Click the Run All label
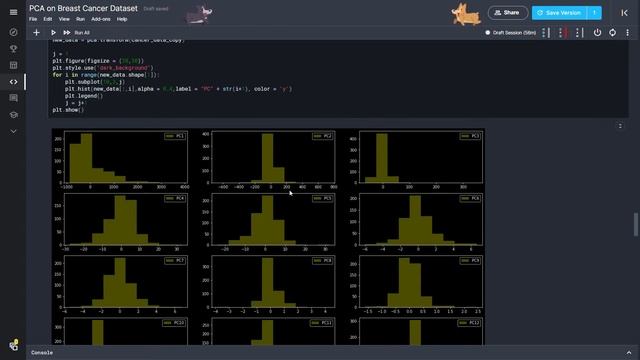Viewport: 640px width, 360px height. point(82,33)
